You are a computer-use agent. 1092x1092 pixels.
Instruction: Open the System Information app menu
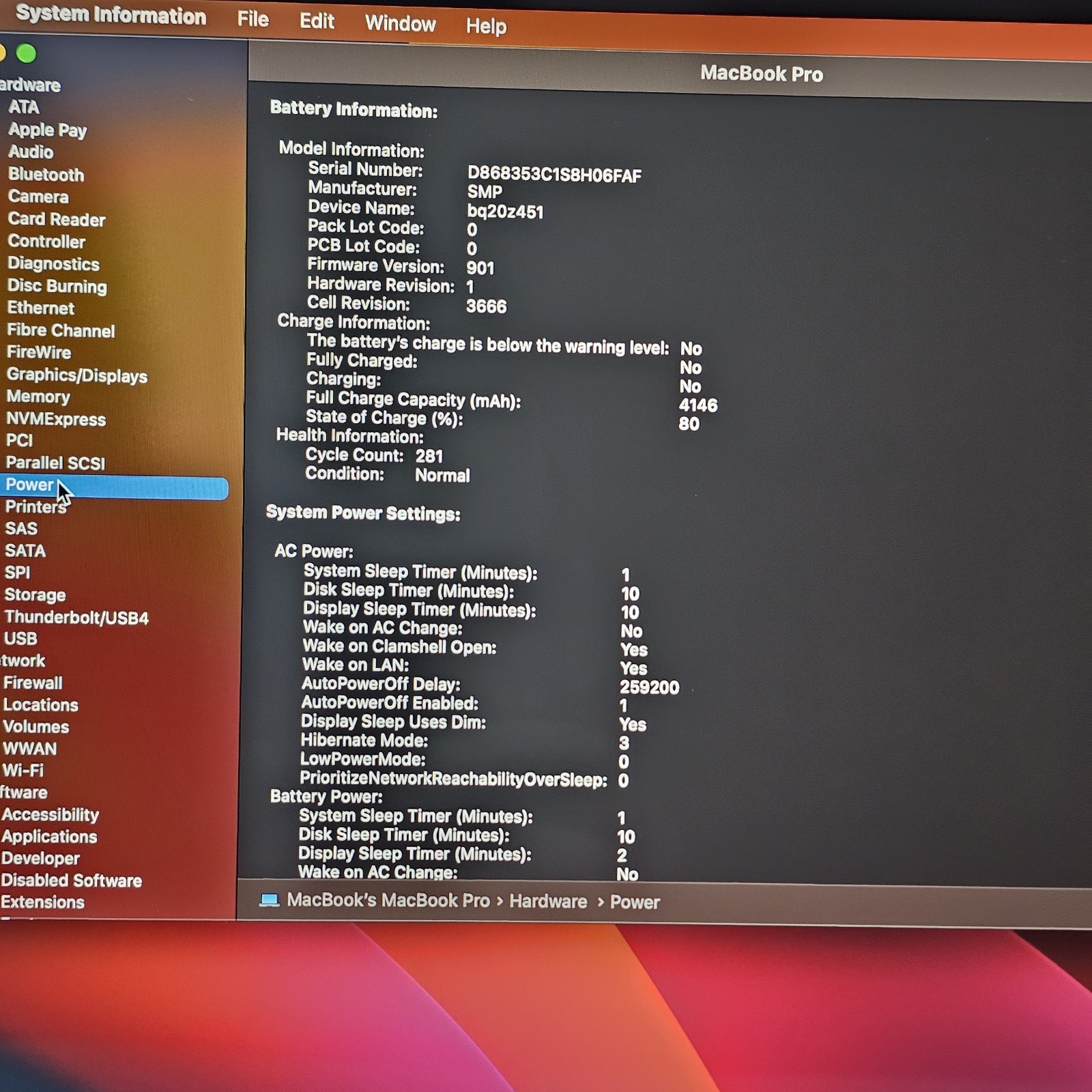pos(111,15)
